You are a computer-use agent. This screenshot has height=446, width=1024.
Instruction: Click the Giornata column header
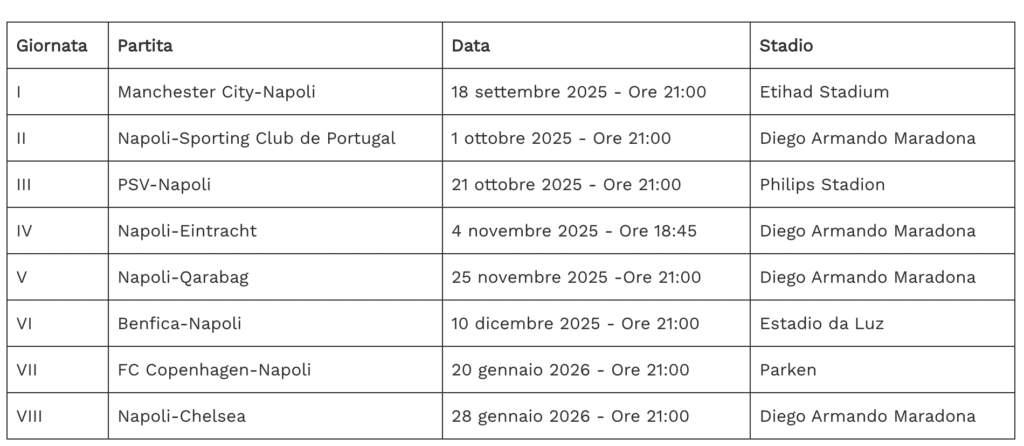click(x=52, y=46)
